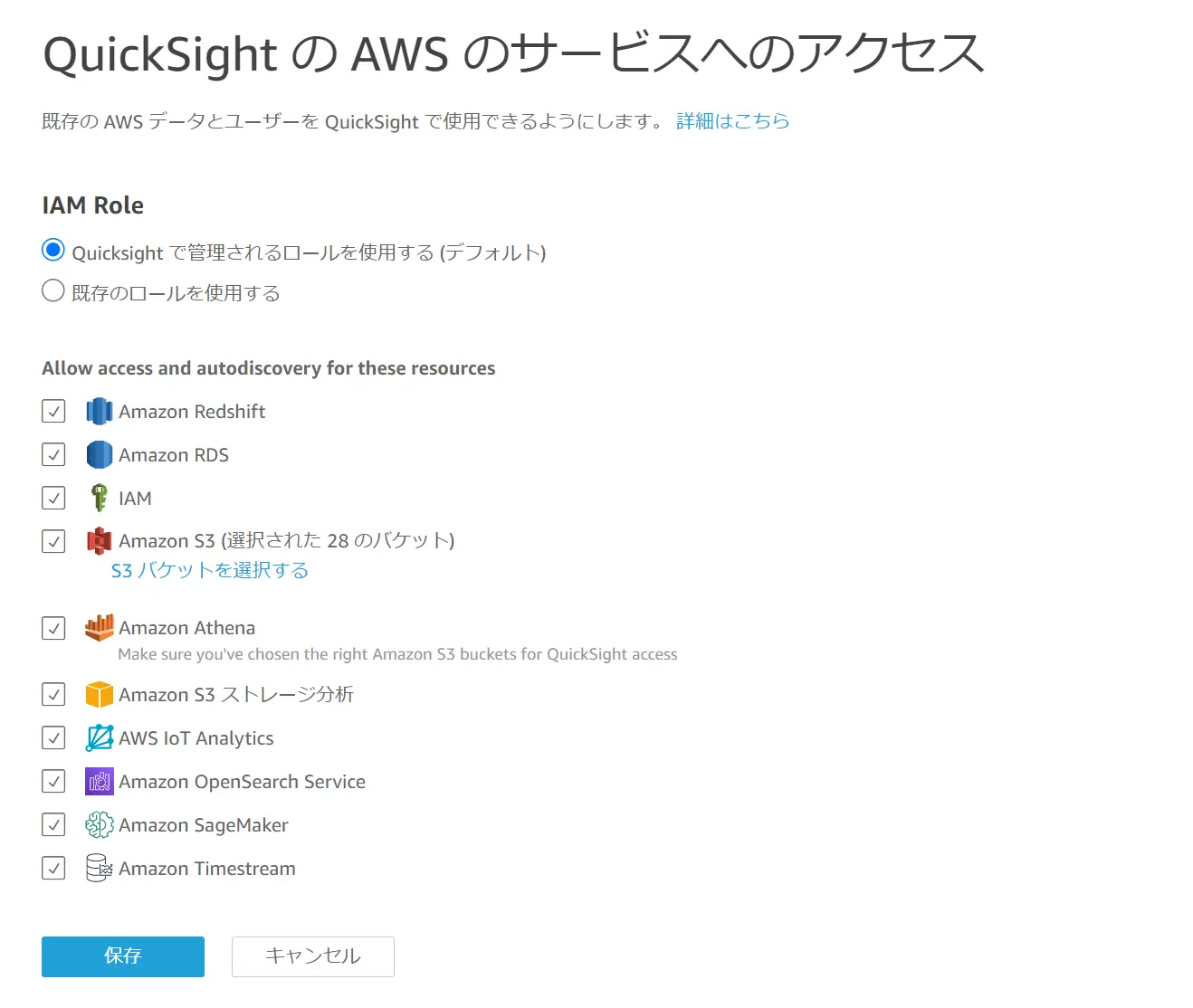Select the Quicksight managed role radio option
The image size is (1193, 1008).
tap(53, 250)
